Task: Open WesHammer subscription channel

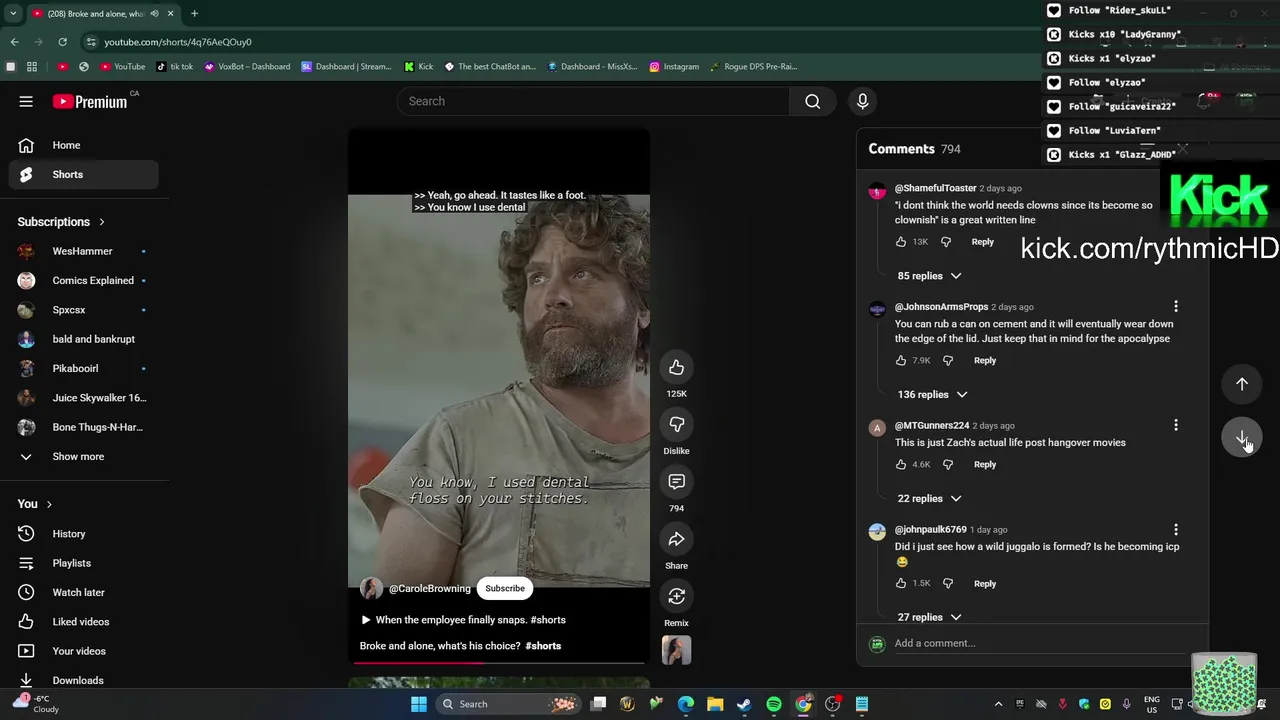Action: pos(84,252)
